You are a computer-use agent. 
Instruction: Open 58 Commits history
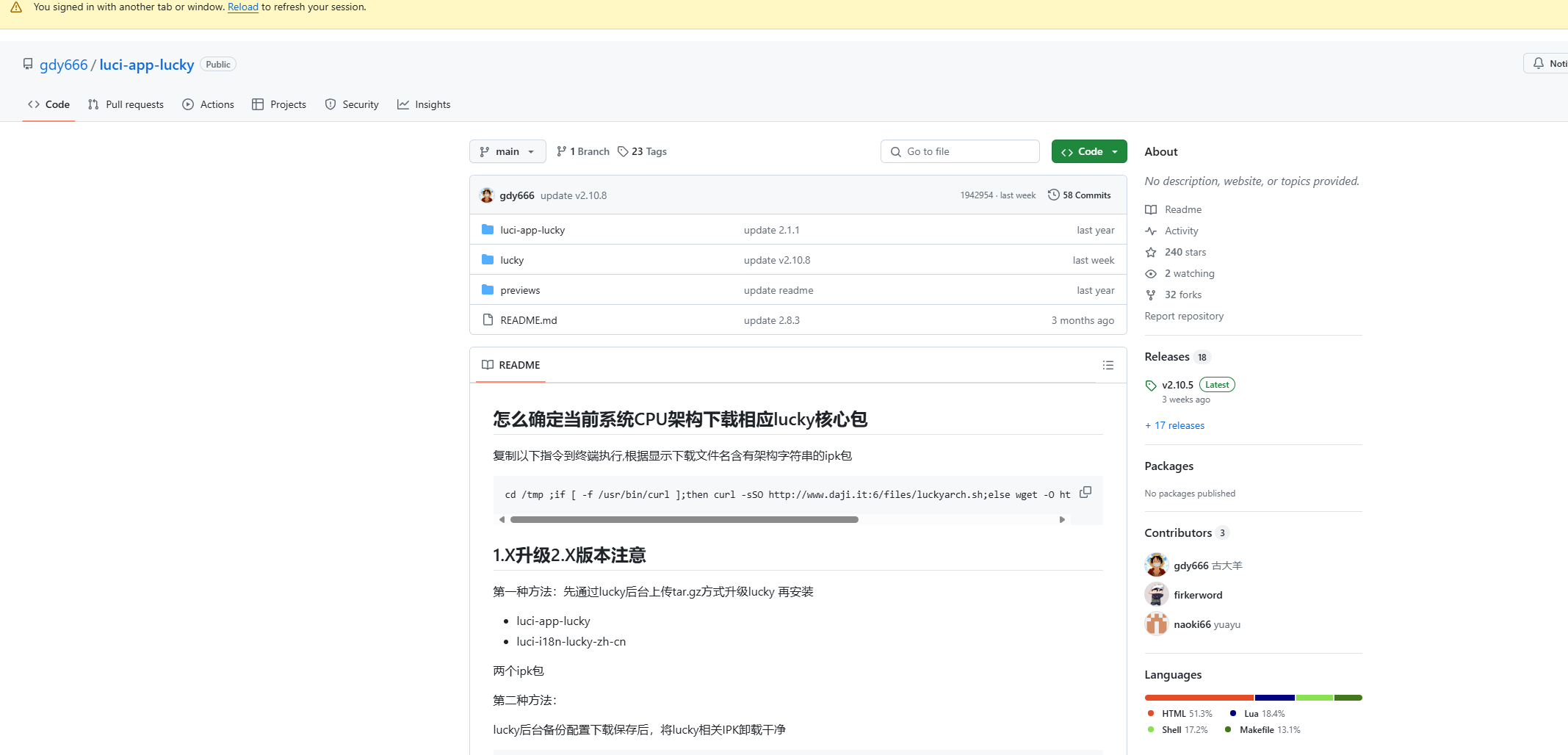pos(1079,195)
